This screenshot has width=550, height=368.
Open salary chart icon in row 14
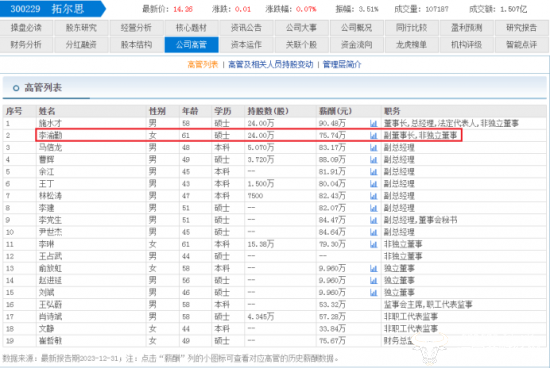(x=373, y=281)
